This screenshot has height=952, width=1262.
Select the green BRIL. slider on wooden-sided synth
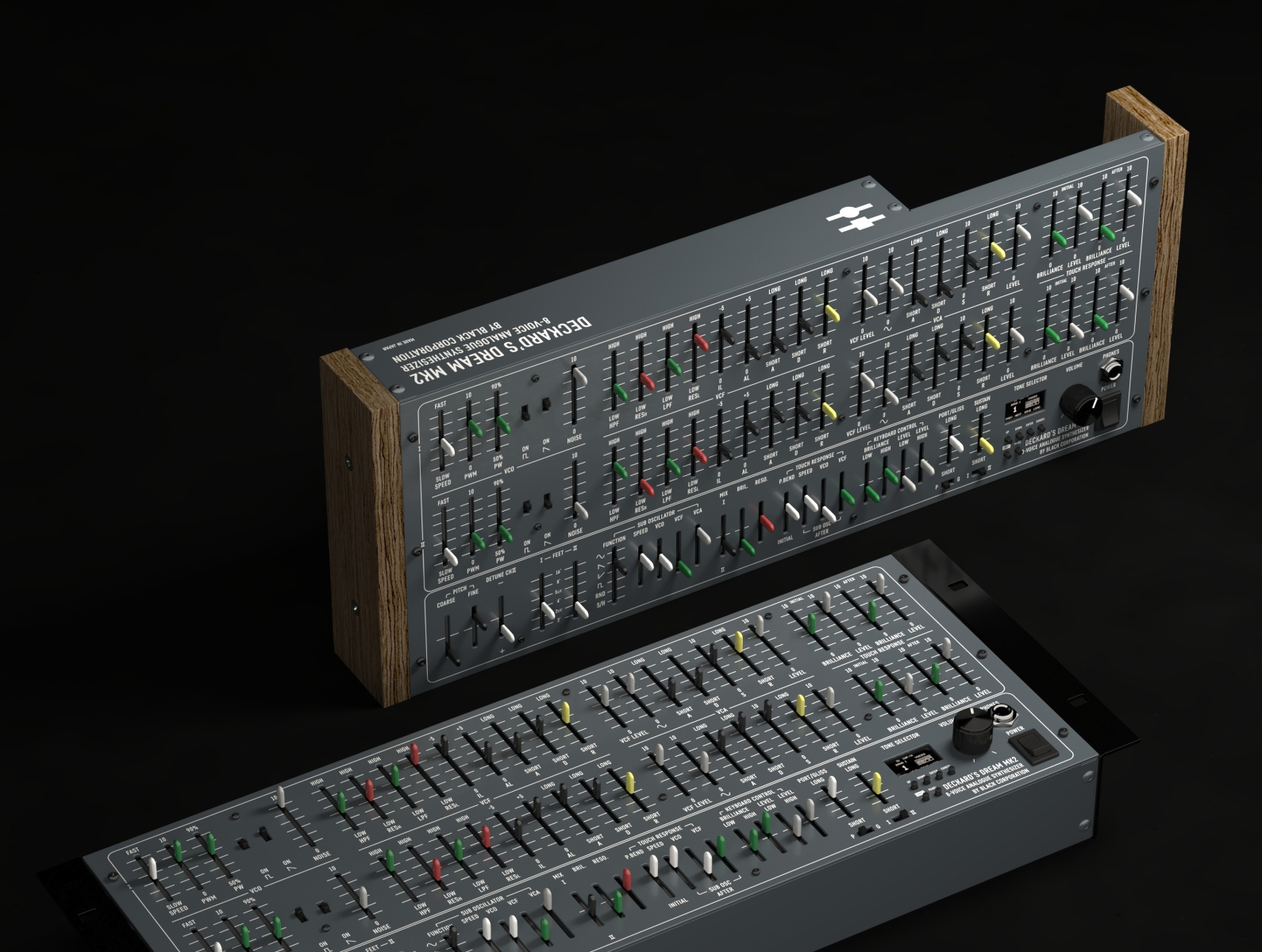(x=747, y=546)
